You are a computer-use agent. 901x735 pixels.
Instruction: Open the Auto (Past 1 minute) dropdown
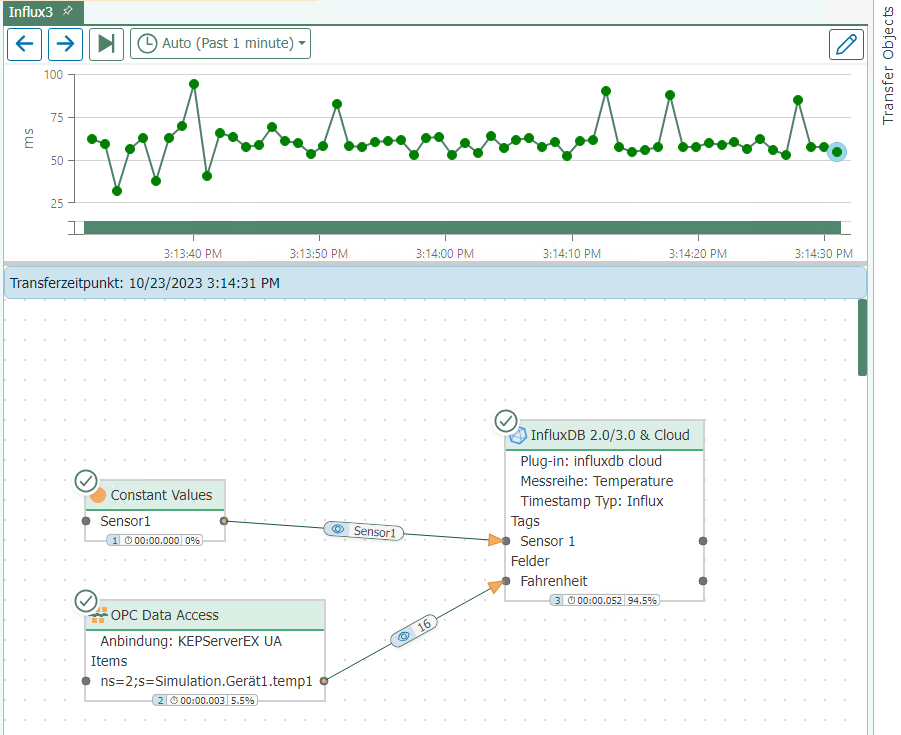[x=220, y=43]
